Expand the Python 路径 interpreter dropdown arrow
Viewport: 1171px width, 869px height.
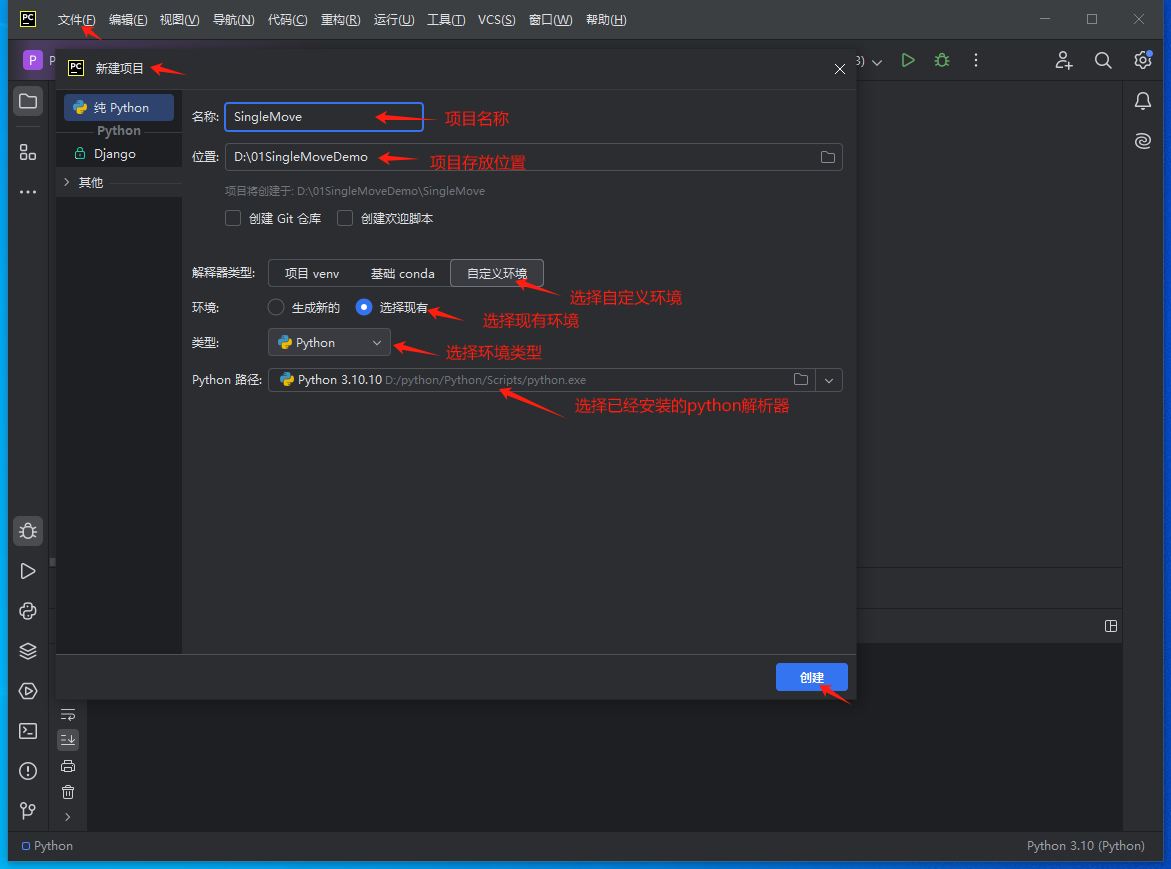[x=829, y=380]
